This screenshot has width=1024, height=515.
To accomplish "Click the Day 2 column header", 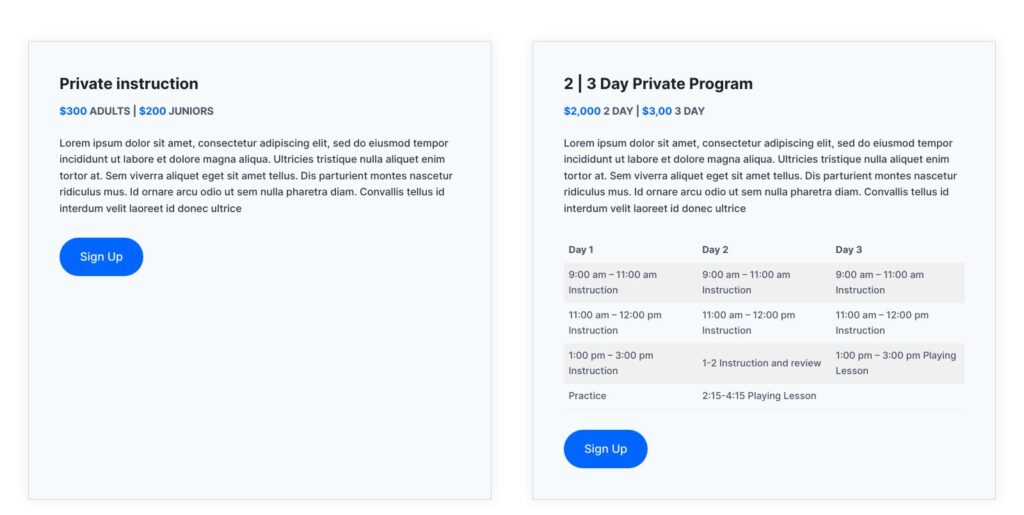I will (x=715, y=250).
